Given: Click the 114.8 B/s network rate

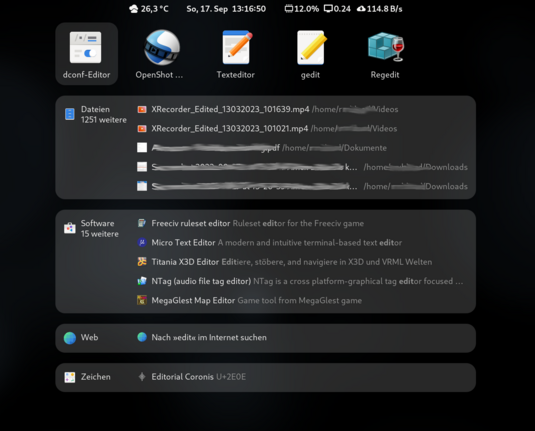Looking at the screenshot, I should (385, 9).
